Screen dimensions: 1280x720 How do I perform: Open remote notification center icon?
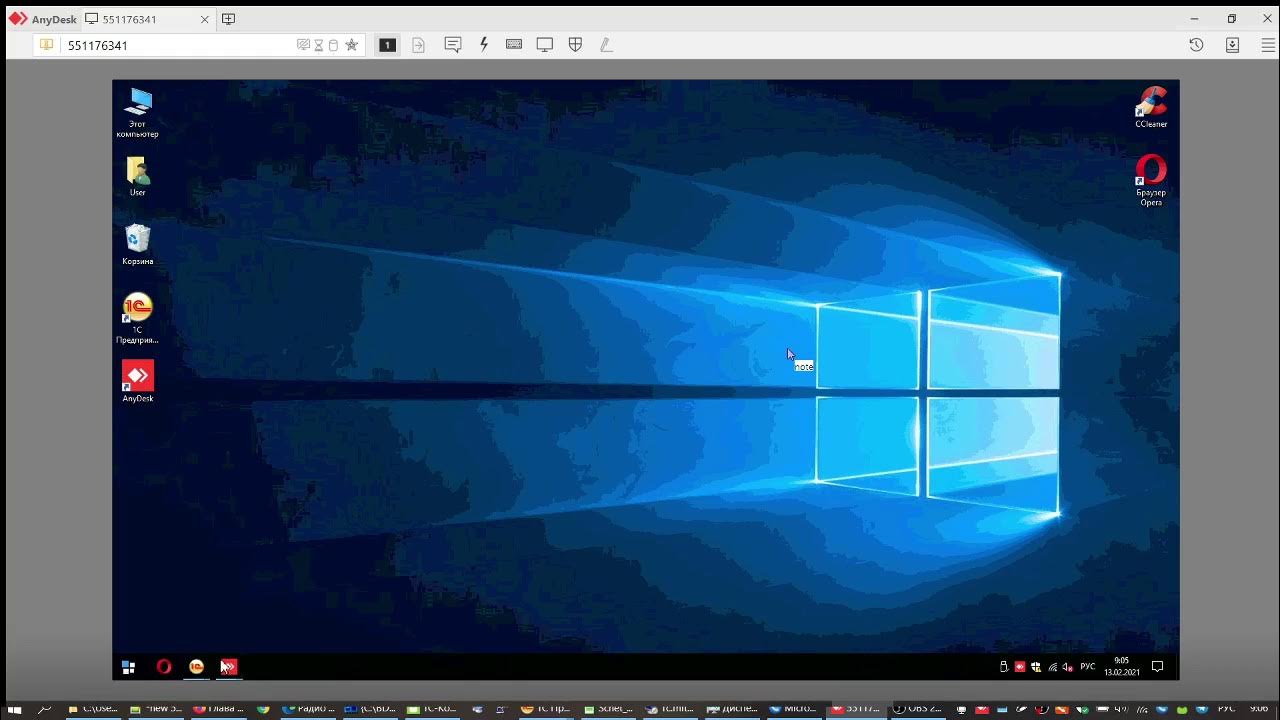pos(1158,667)
